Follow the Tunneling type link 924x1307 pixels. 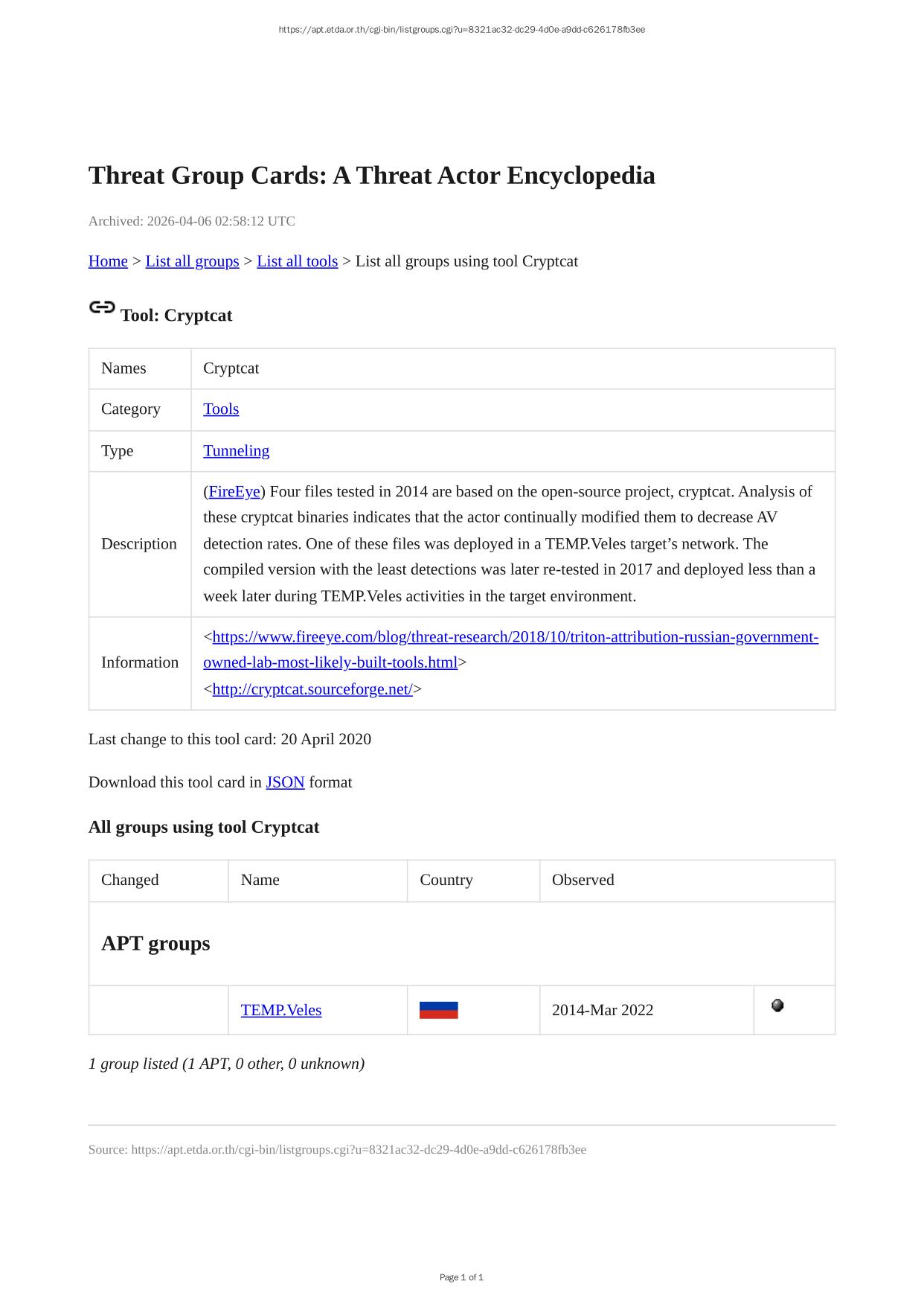[x=236, y=451]
